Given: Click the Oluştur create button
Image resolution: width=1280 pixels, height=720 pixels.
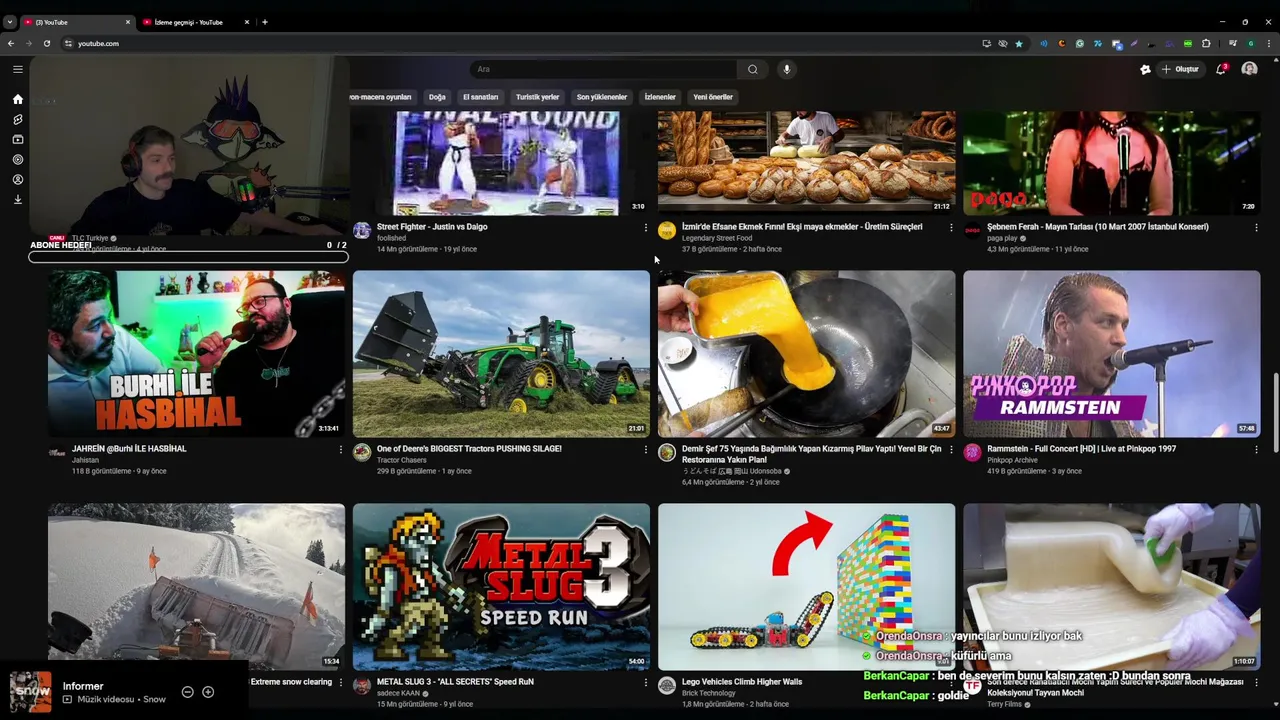Looking at the screenshot, I should point(1180,69).
